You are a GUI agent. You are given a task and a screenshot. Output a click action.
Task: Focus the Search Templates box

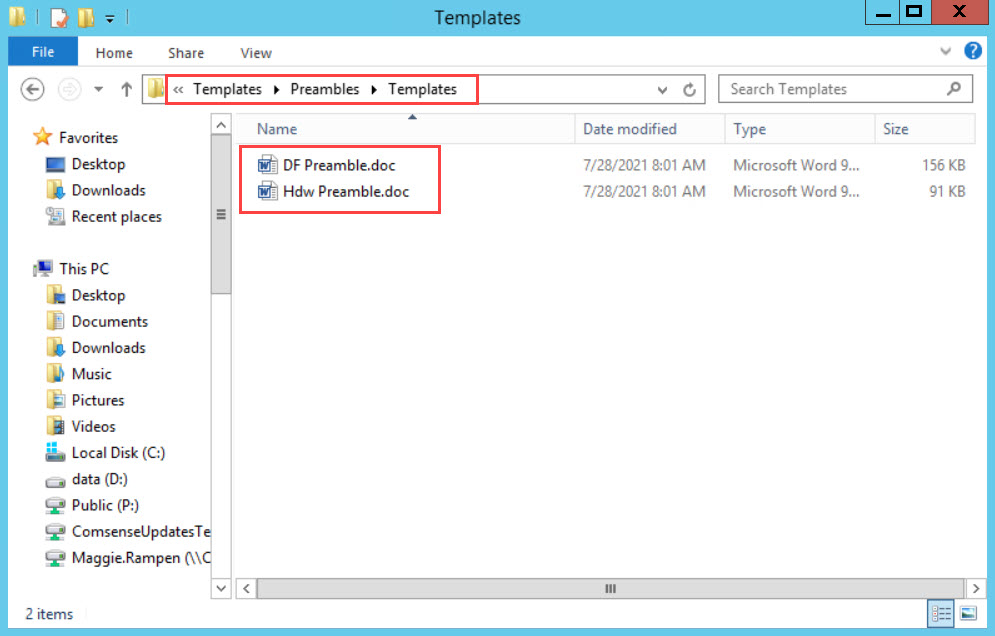pos(845,89)
